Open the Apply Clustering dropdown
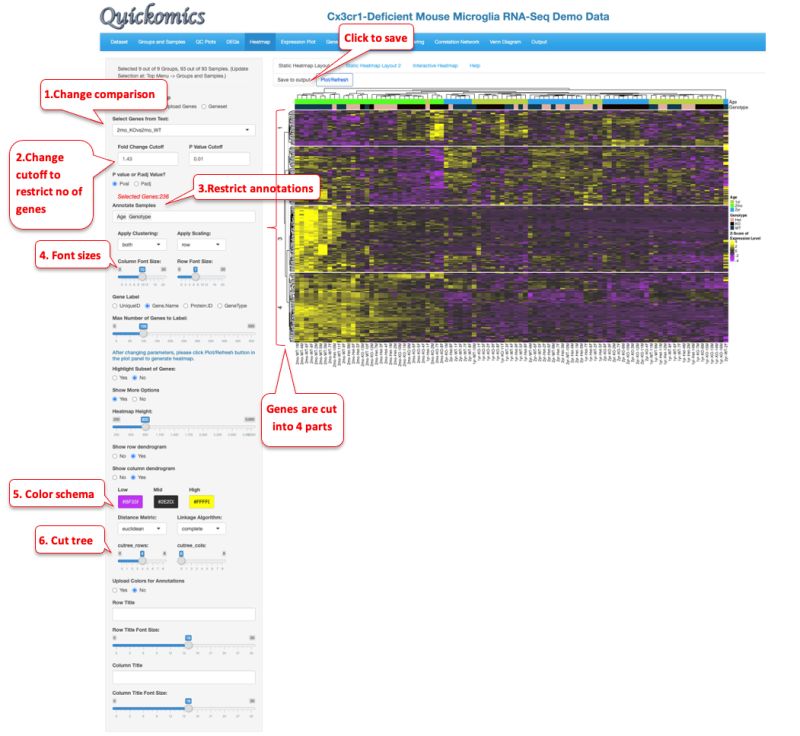The height and width of the screenshot is (736, 800). [143, 245]
